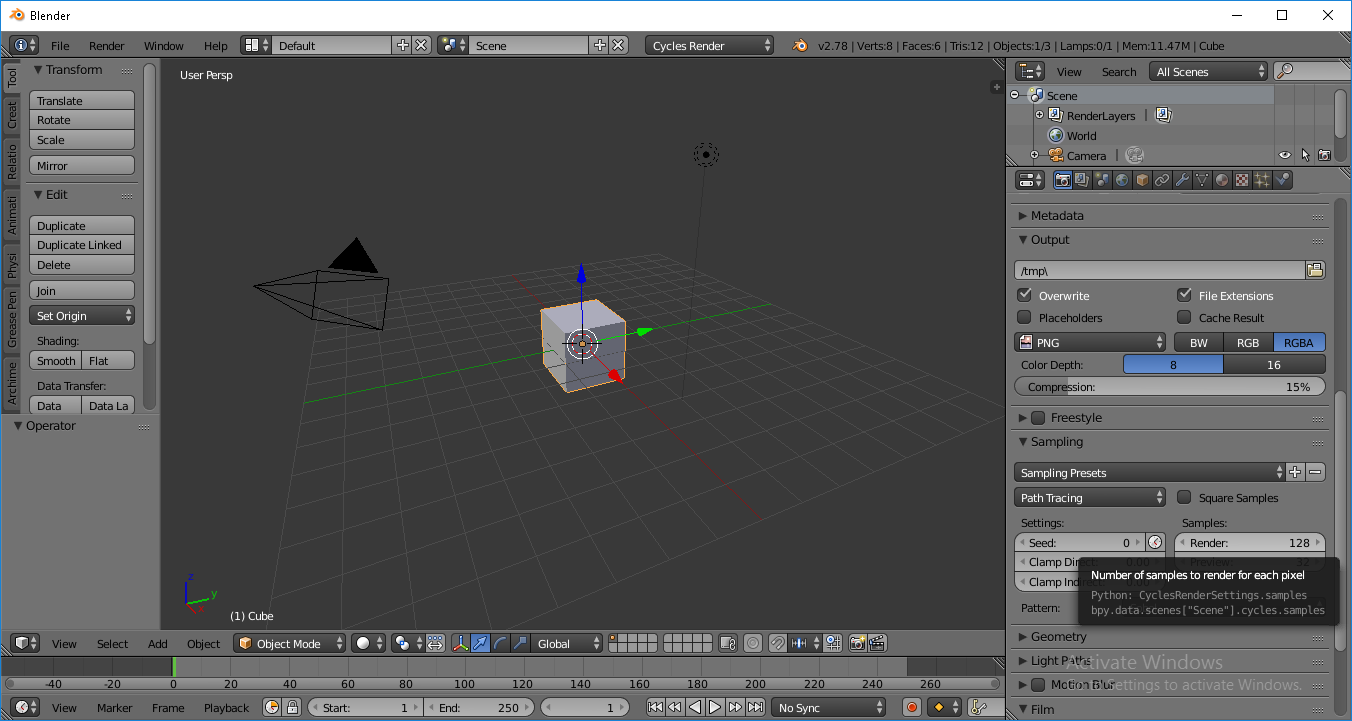Click the 3D manipulator toggle icon
This screenshot has height=721, width=1352.
(461, 643)
